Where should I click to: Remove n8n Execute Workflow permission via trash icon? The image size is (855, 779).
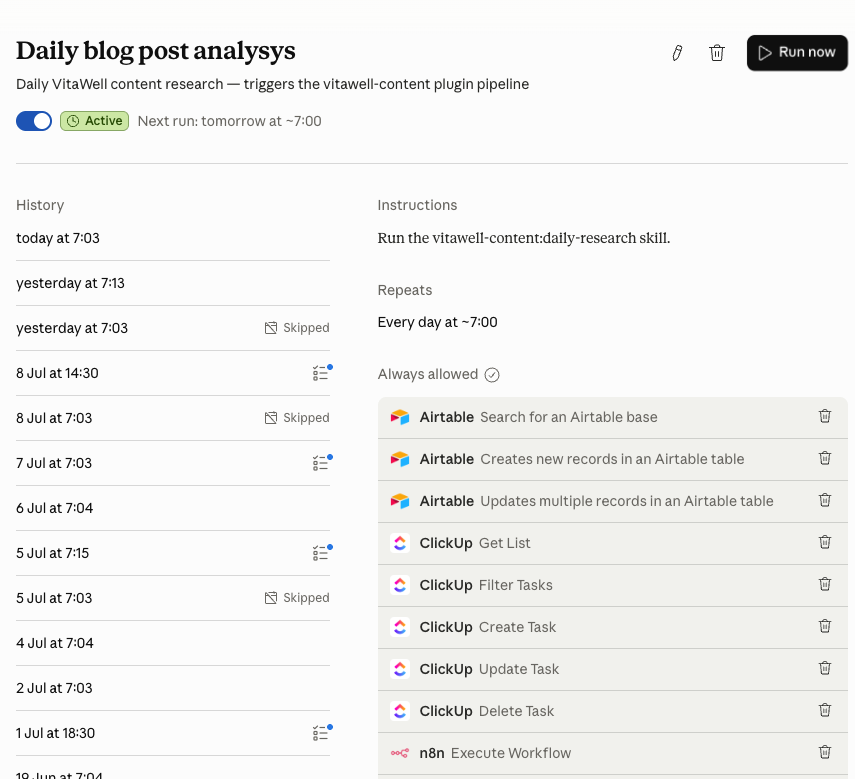click(824, 752)
